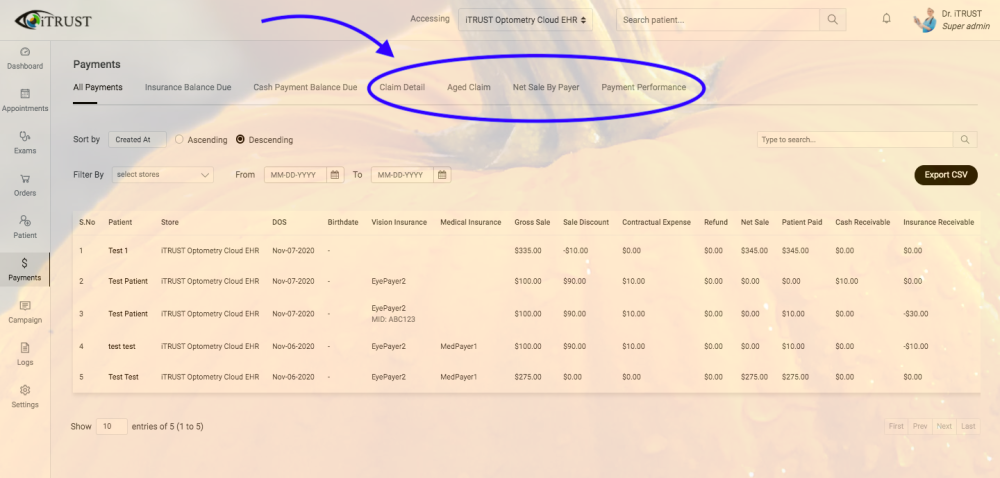Click the MID: ABC123 text

pyautogui.click(x=393, y=319)
